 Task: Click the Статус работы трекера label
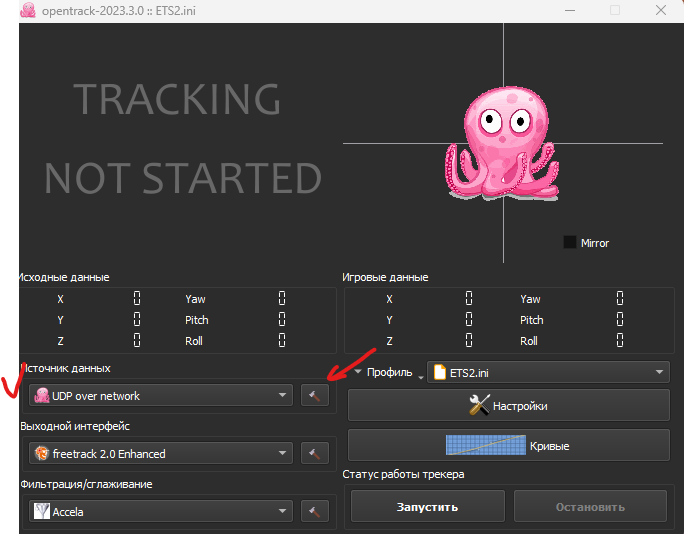coord(403,474)
